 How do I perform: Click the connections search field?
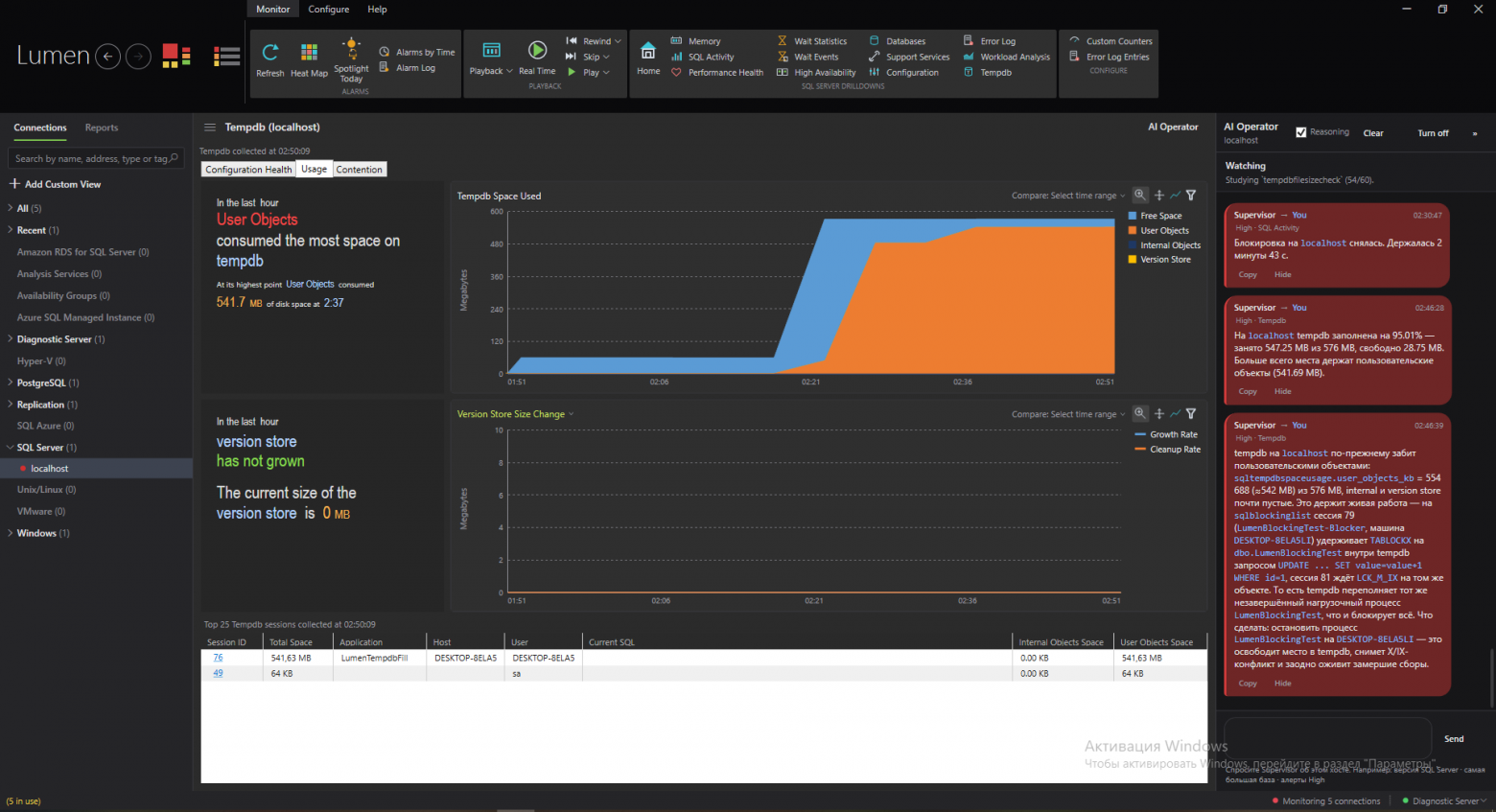(x=95, y=158)
